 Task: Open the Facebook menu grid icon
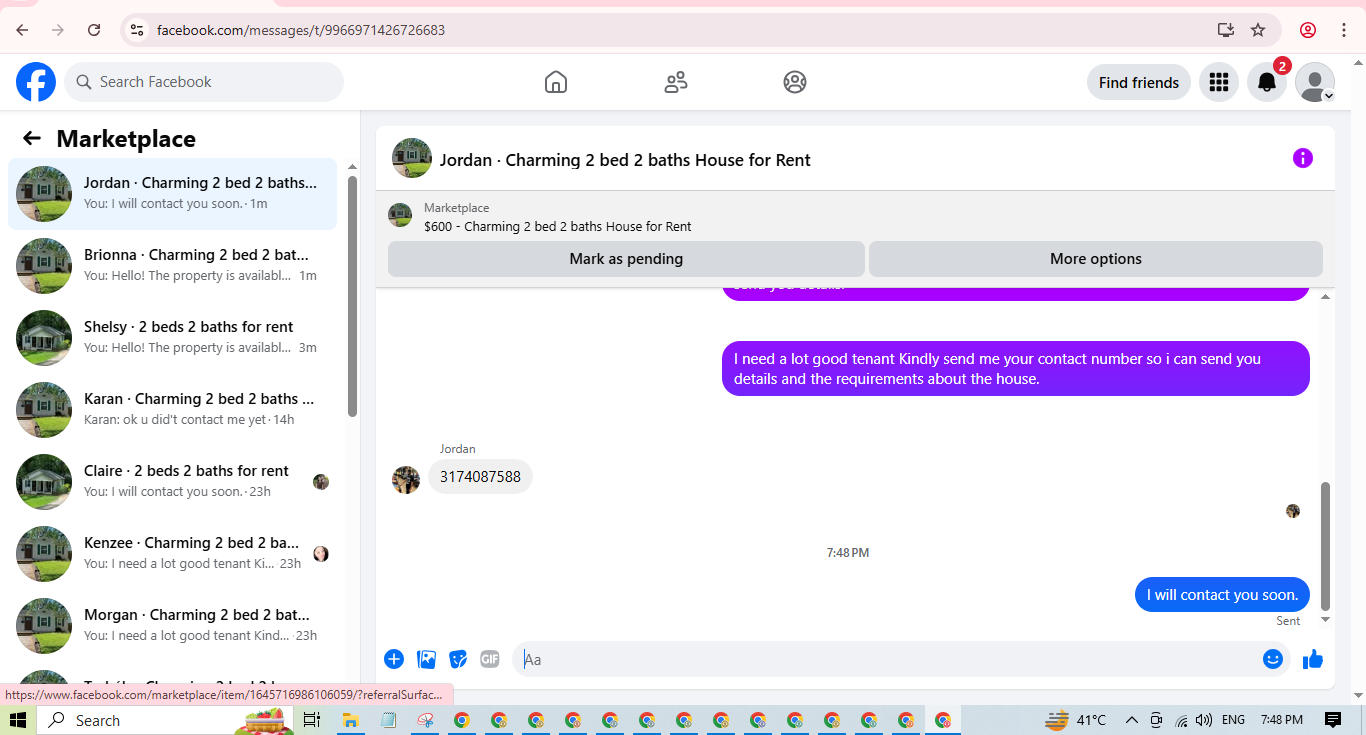pos(1218,82)
